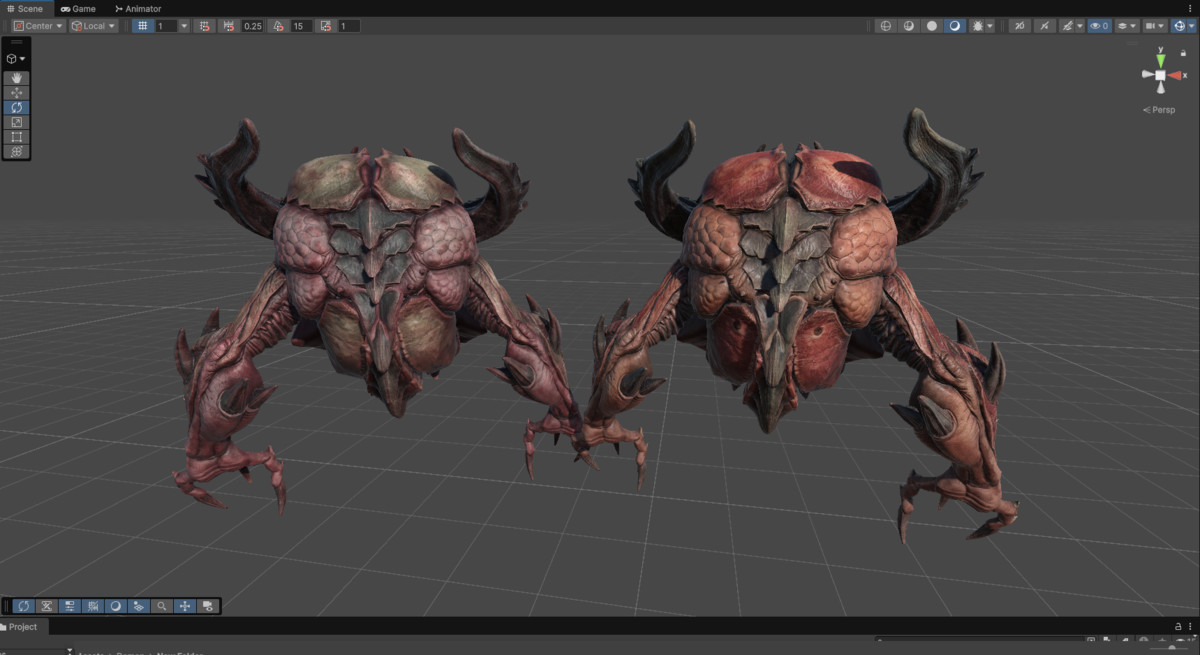The image size is (1200, 655).
Task: Click the orientation gizmo center cube
Action: pos(1160,75)
